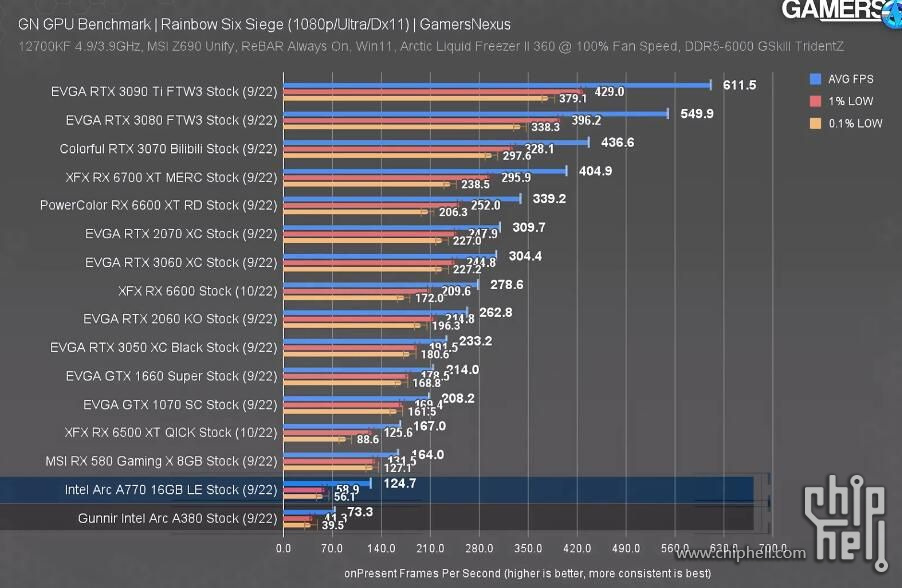Select the 278.6 average FPS value
Image resolution: width=902 pixels, height=588 pixels.
[507, 285]
